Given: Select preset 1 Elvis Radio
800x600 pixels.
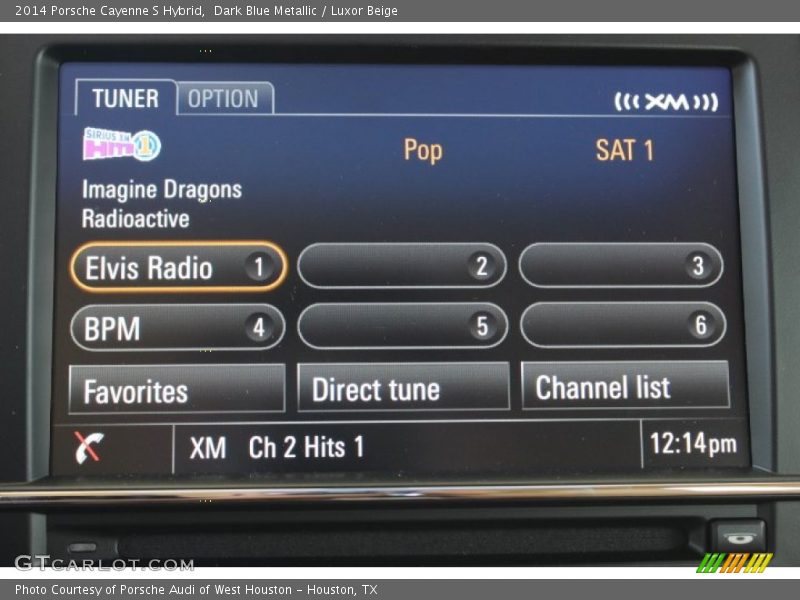Looking at the screenshot, I should pyautogui.click(x=178, y=267).
